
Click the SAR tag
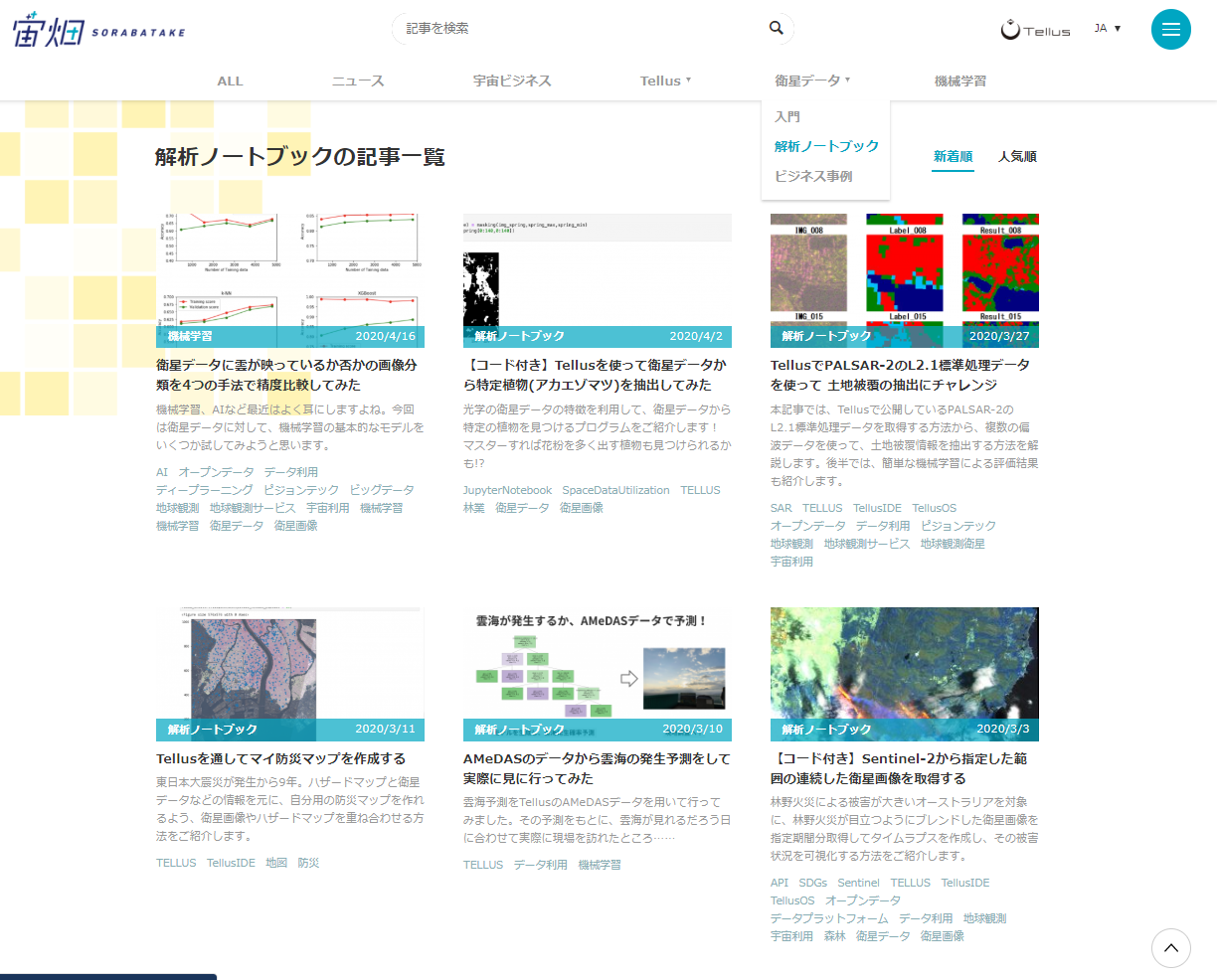(782, 508)
